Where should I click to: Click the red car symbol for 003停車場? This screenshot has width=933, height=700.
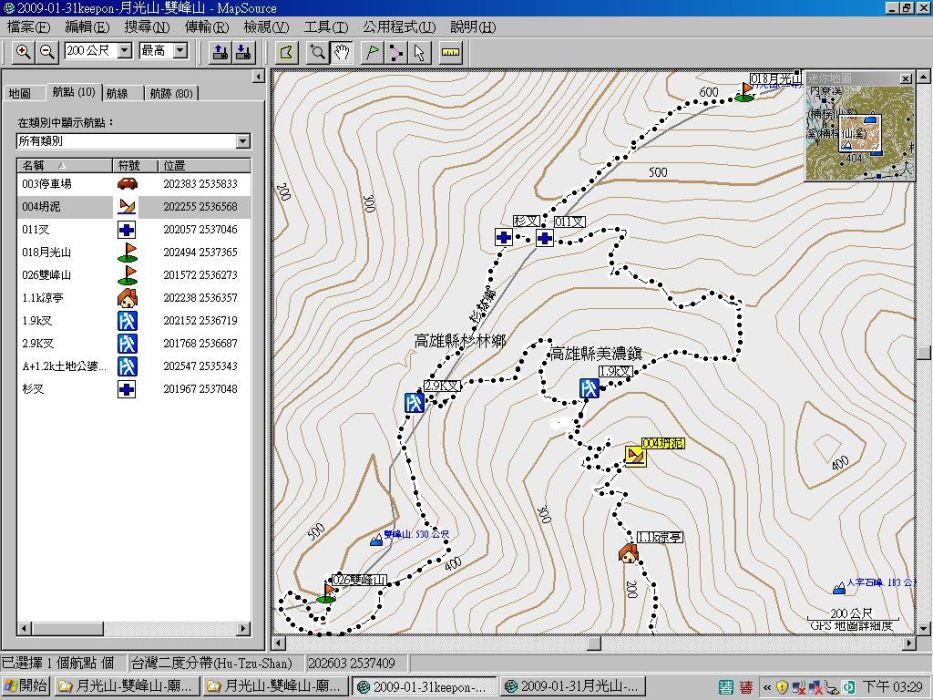pos(127,184)
